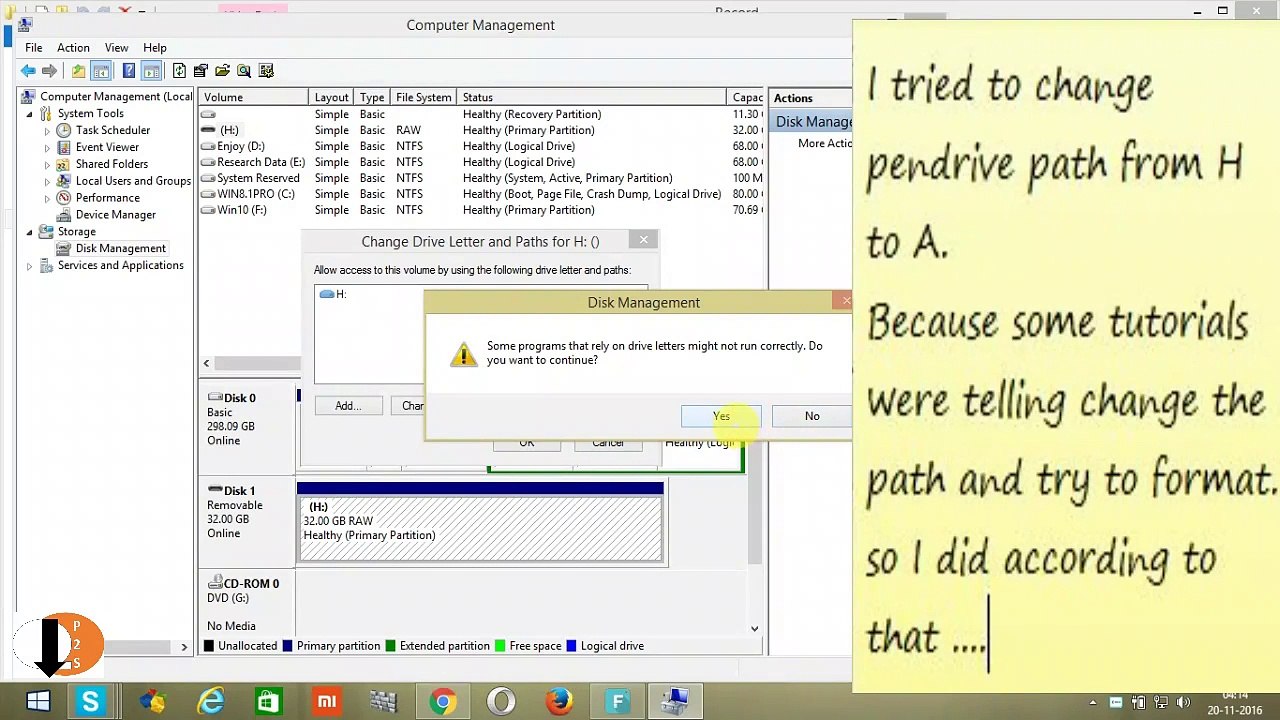
Task: Select Disk Management under Storage
Action: pyautogui.click(x=120, y=249)
